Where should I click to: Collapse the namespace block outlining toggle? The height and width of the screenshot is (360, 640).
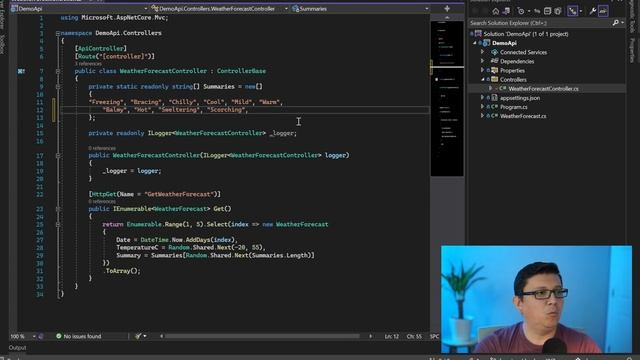click(x=58, y=33)
